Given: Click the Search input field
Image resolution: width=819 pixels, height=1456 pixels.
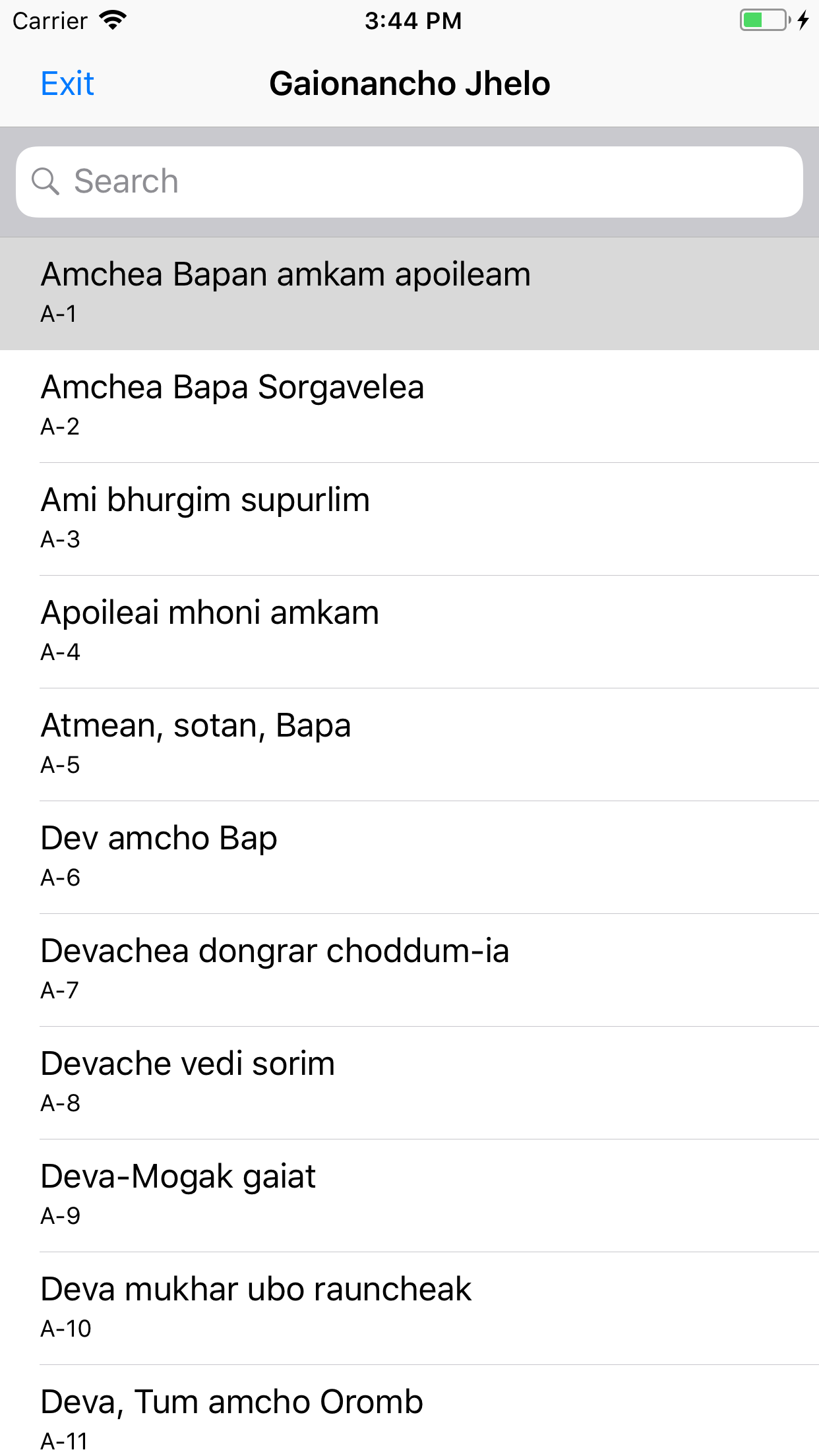Looking at the screenshot, I should point(409,182).
